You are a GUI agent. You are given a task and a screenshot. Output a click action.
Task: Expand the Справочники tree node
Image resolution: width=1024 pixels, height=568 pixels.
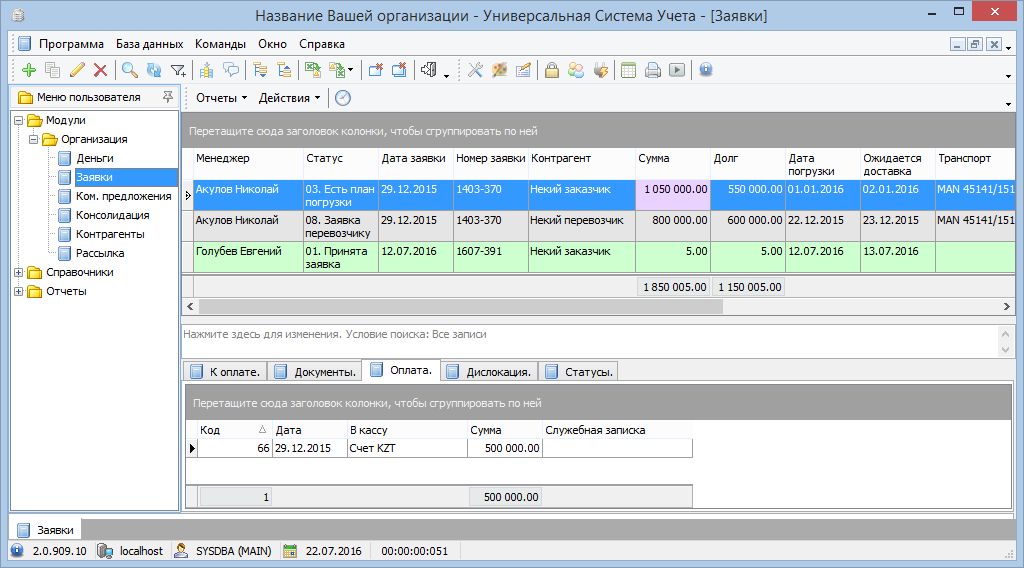19,272
